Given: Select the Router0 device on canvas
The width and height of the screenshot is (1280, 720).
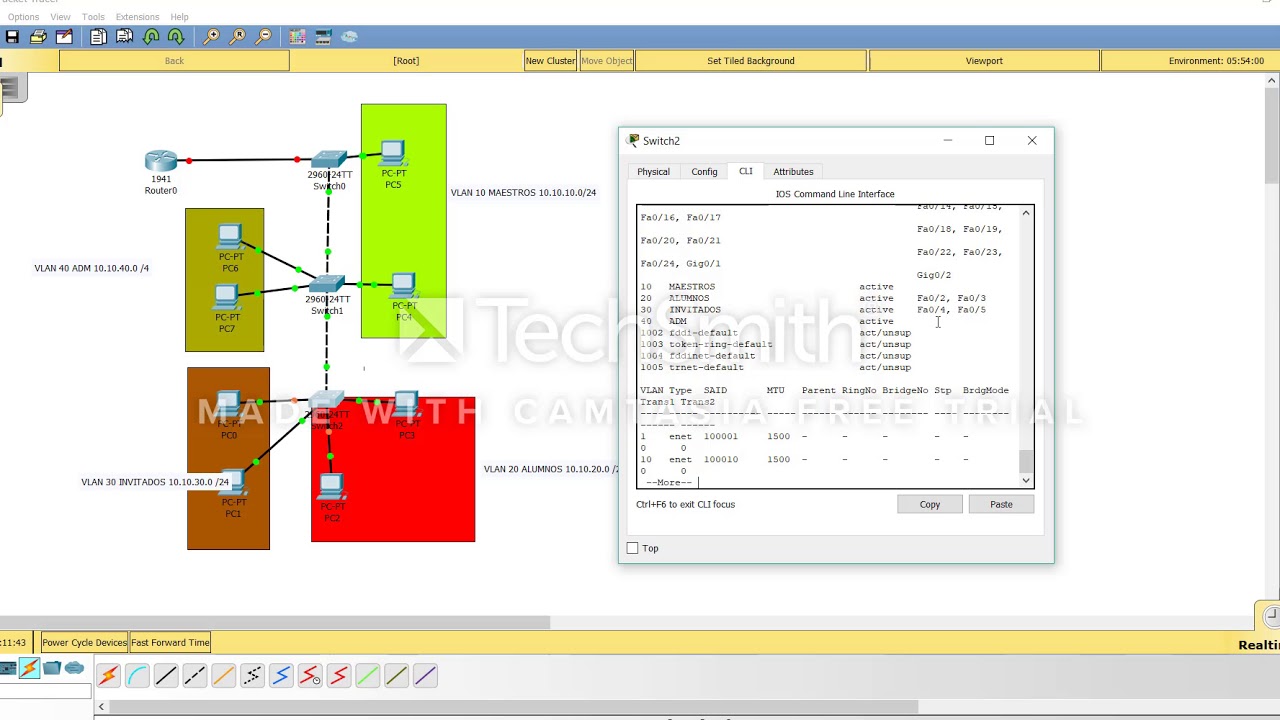Looking at the screenshot, I should coord(161,161).
